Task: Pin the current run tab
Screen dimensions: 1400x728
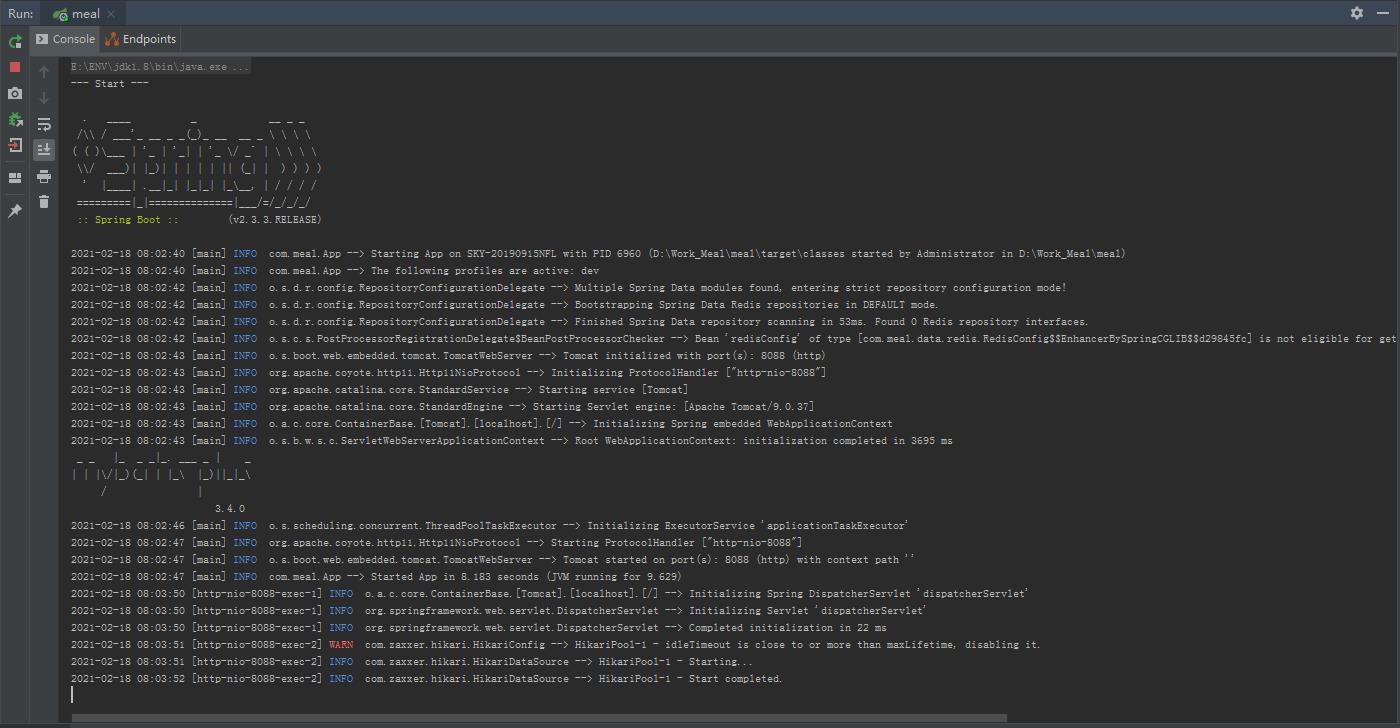Action: 15,211
